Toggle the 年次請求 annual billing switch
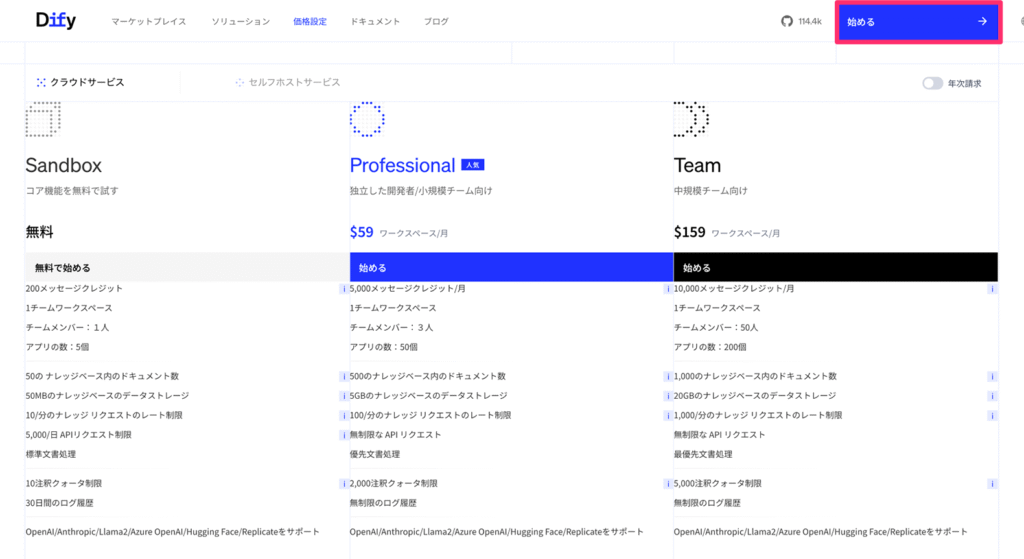Image resolution: width=1024 pixels, height=559 pixels. click(933, 83)
